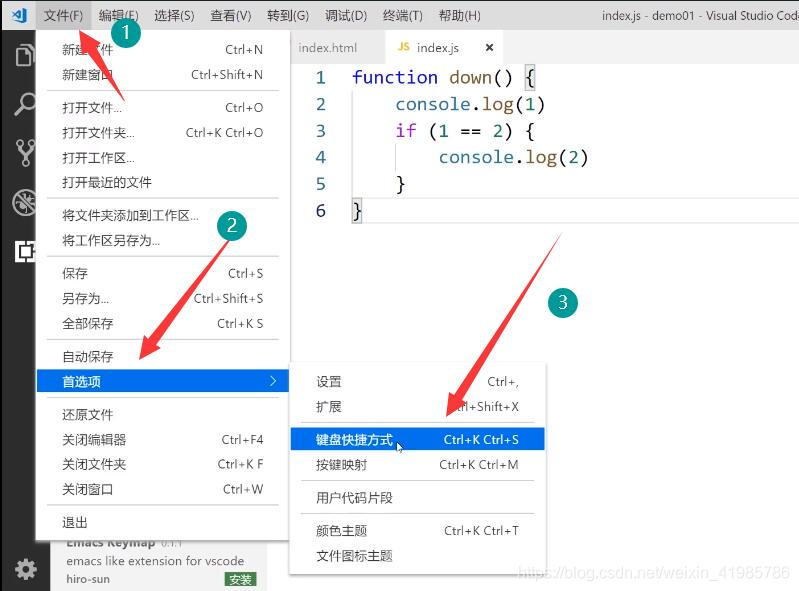The height and width of the screenshot is (591, 799).
Task: Open the 转到(G) menu
Action: 288,16
